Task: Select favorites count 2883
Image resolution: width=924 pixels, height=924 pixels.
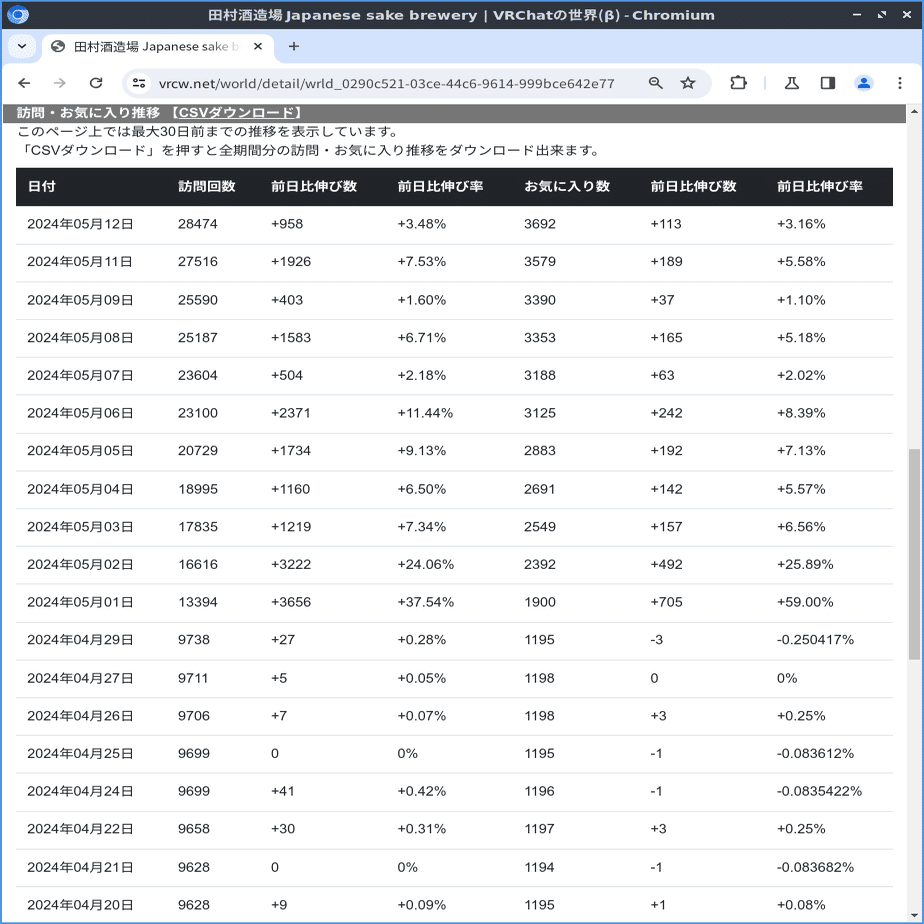Action: 540,451
